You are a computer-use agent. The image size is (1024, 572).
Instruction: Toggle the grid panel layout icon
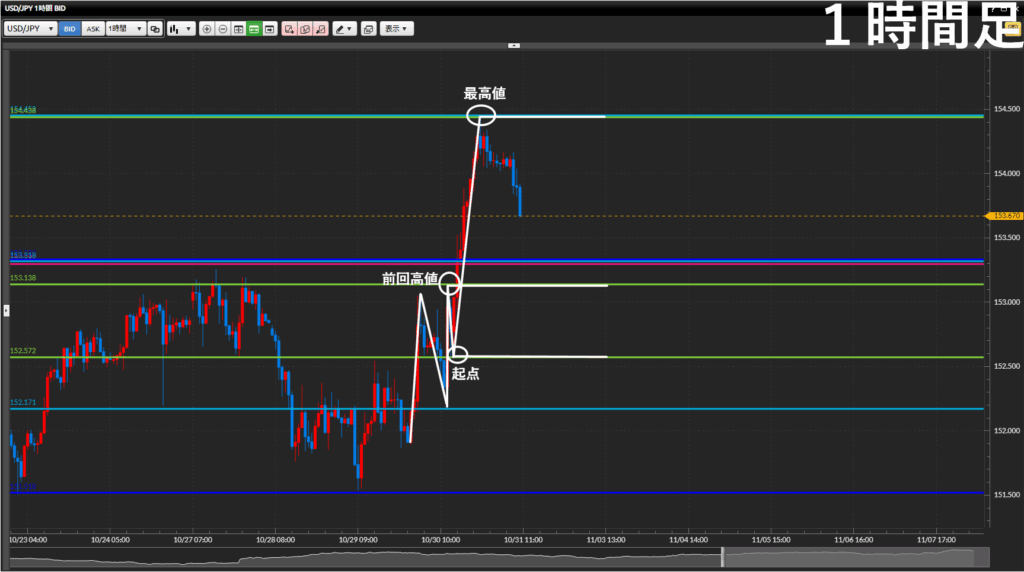tap(238, 29)
